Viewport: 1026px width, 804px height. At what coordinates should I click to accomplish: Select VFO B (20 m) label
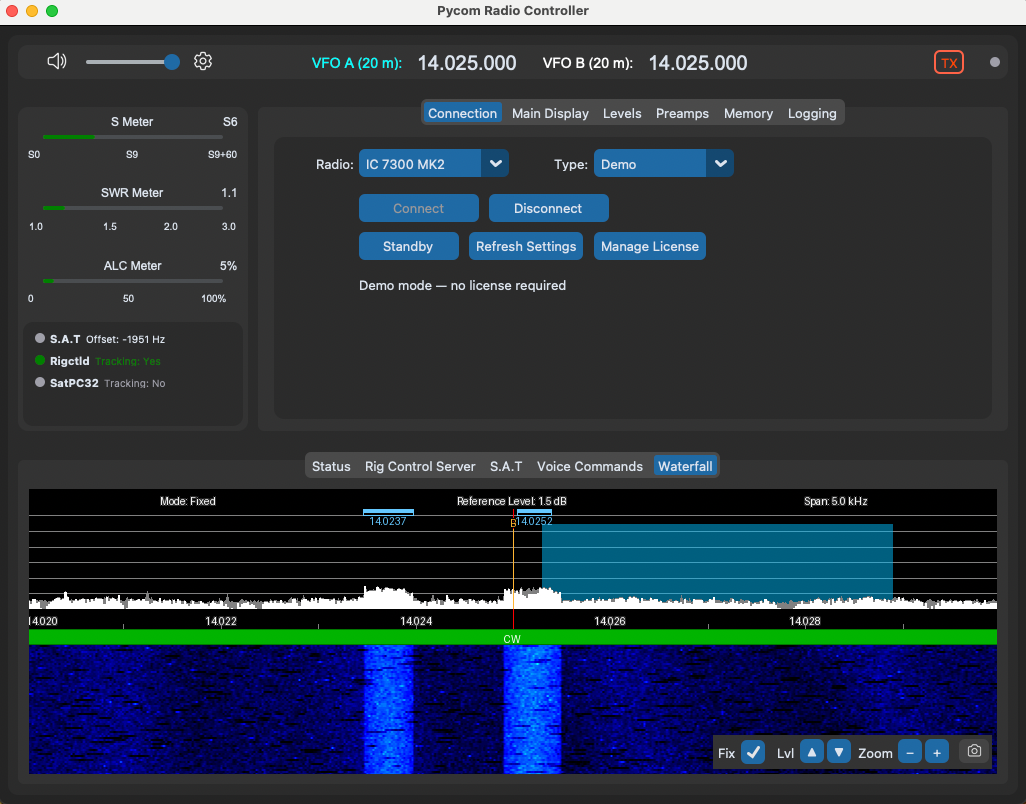tap(588, 63)
